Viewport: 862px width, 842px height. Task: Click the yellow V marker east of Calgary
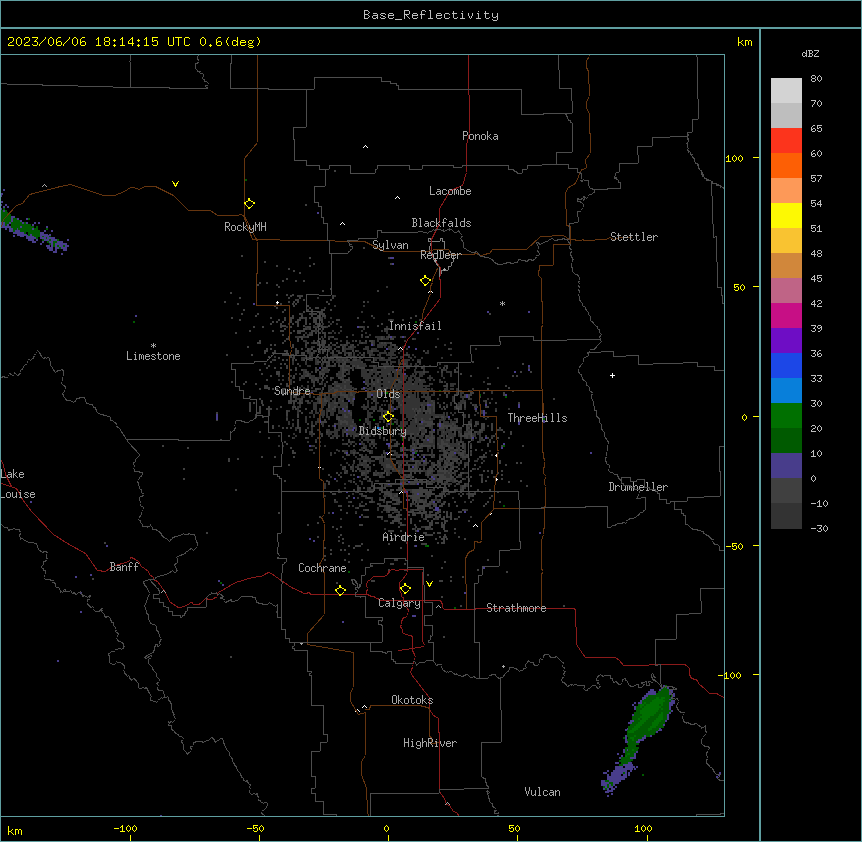tap(429, 584)
